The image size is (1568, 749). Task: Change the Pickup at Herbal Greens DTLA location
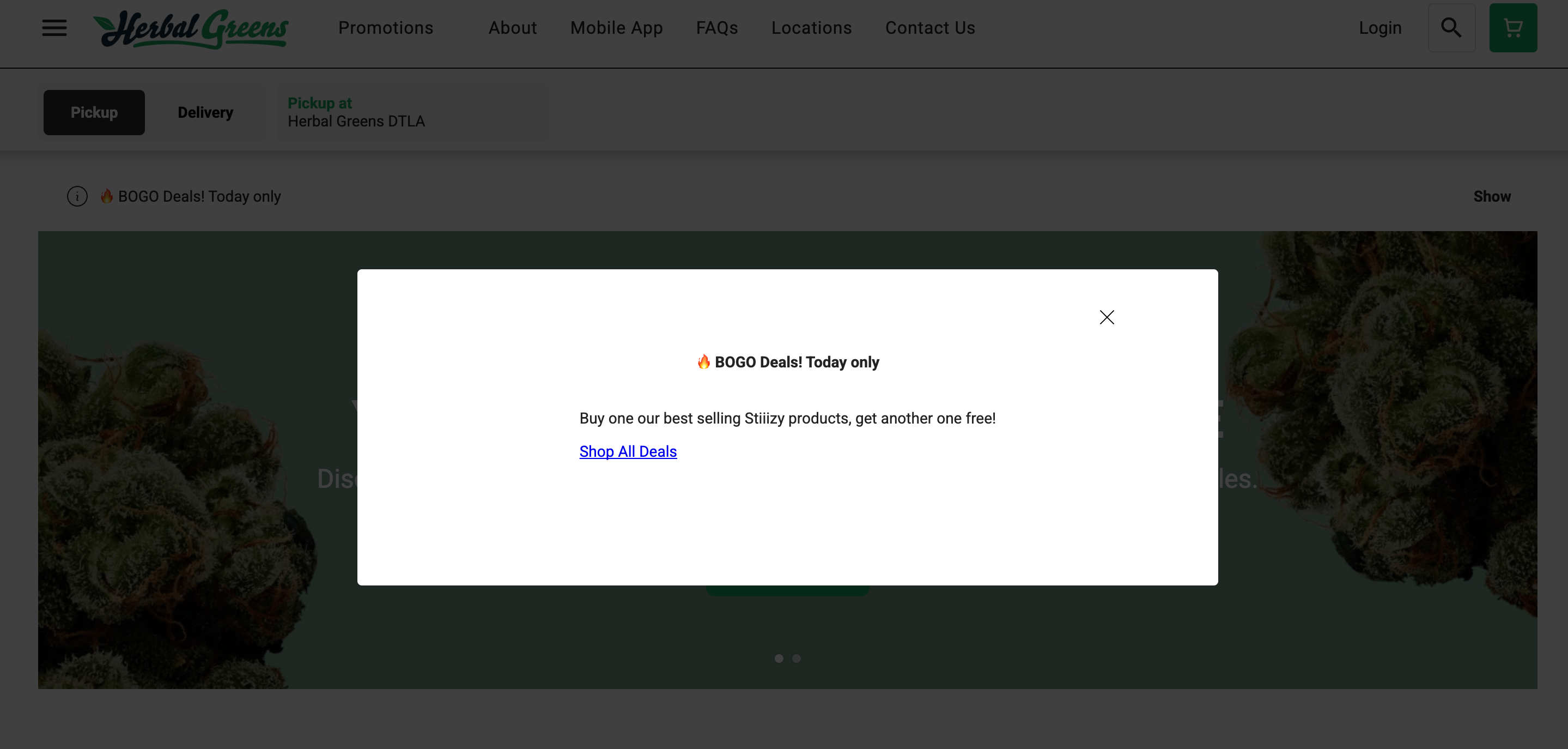412,113
